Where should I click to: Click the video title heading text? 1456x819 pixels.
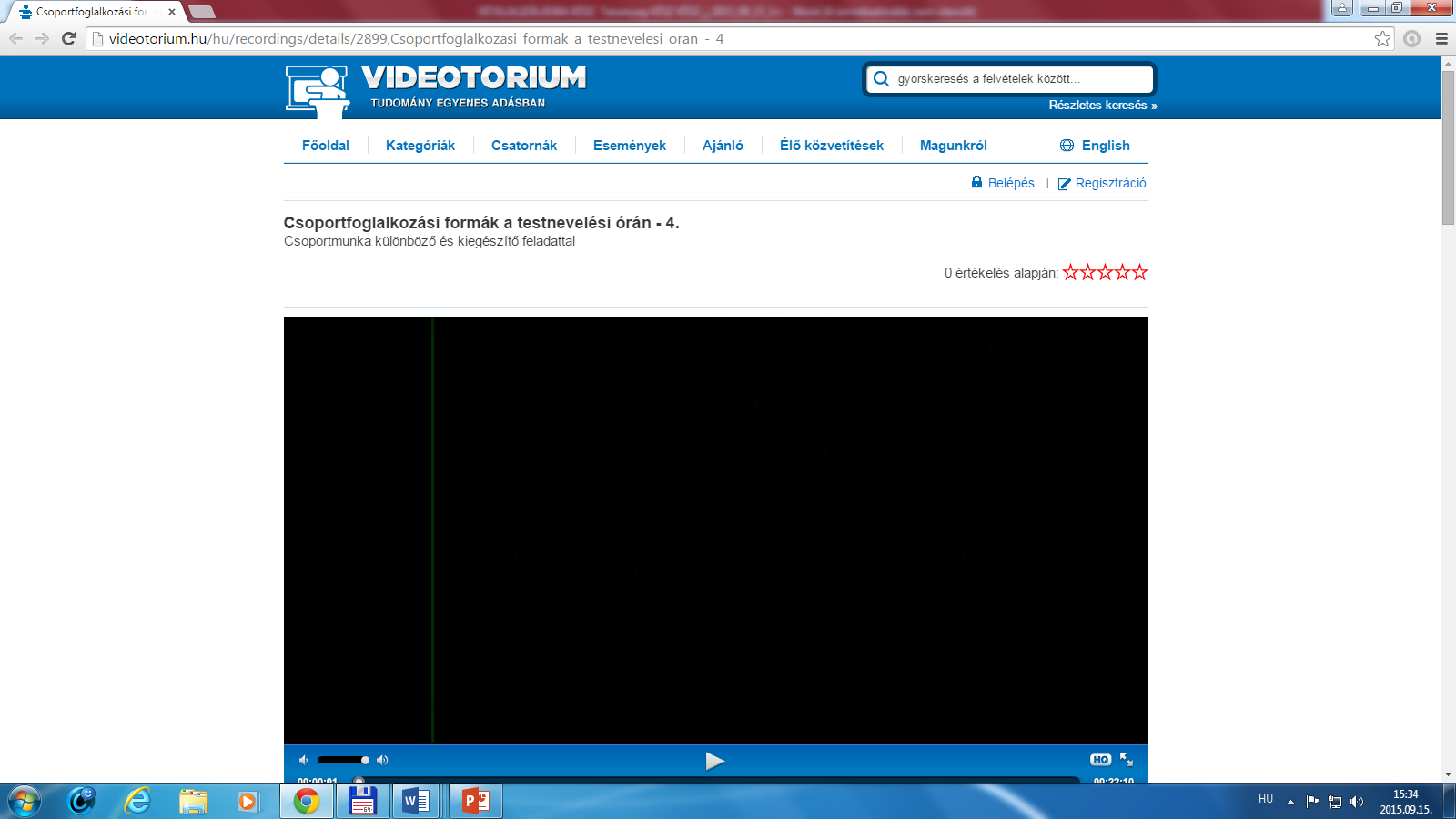point(481,223)
